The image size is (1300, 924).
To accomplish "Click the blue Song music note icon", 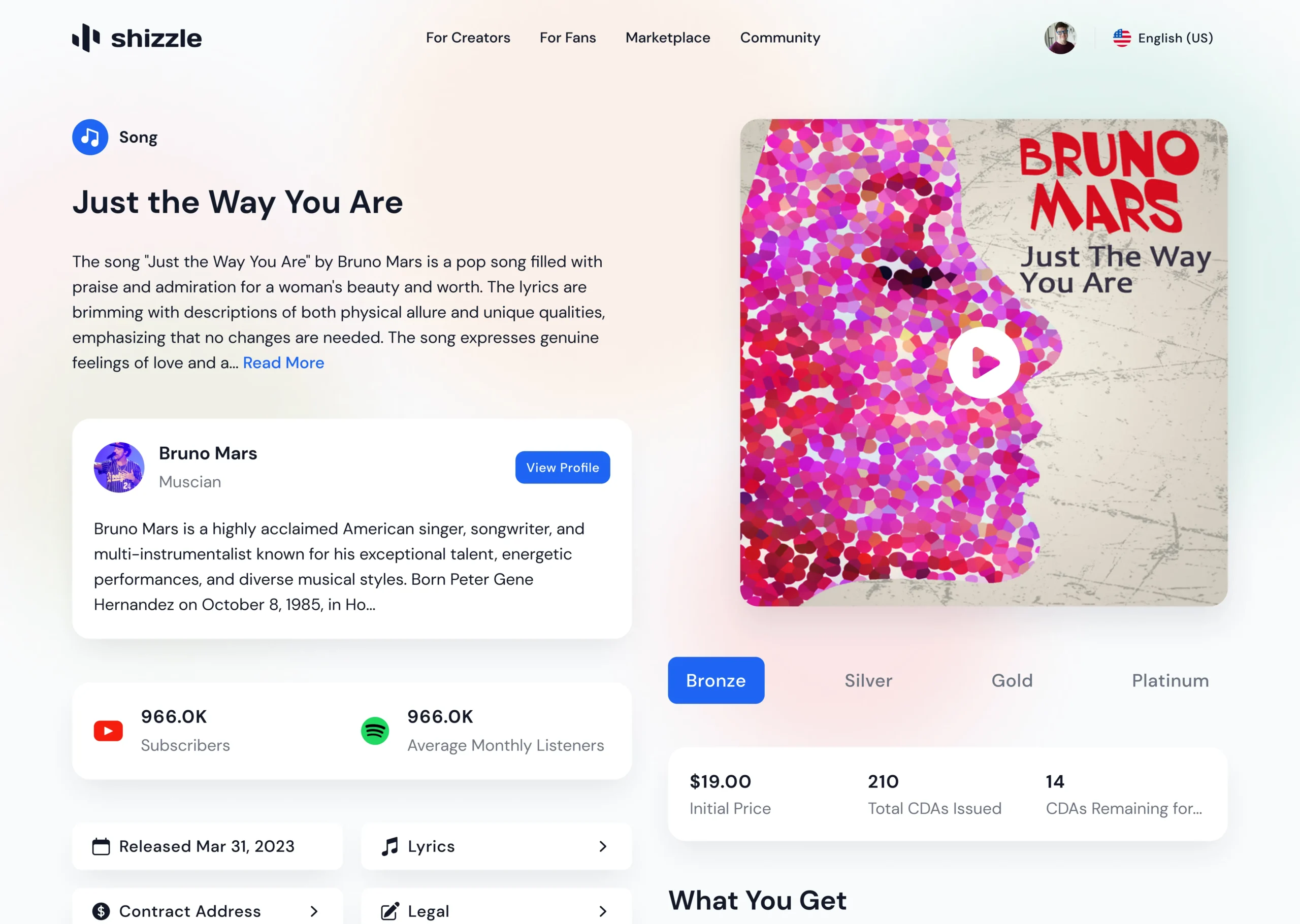I will (90, 137).
